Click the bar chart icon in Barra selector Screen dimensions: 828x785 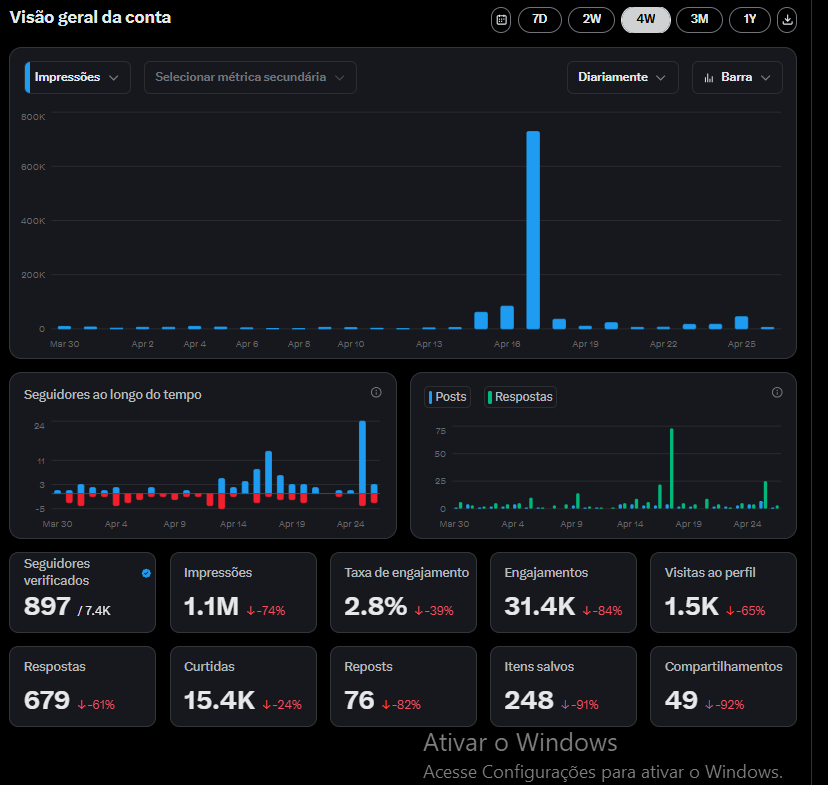(709, 78)
